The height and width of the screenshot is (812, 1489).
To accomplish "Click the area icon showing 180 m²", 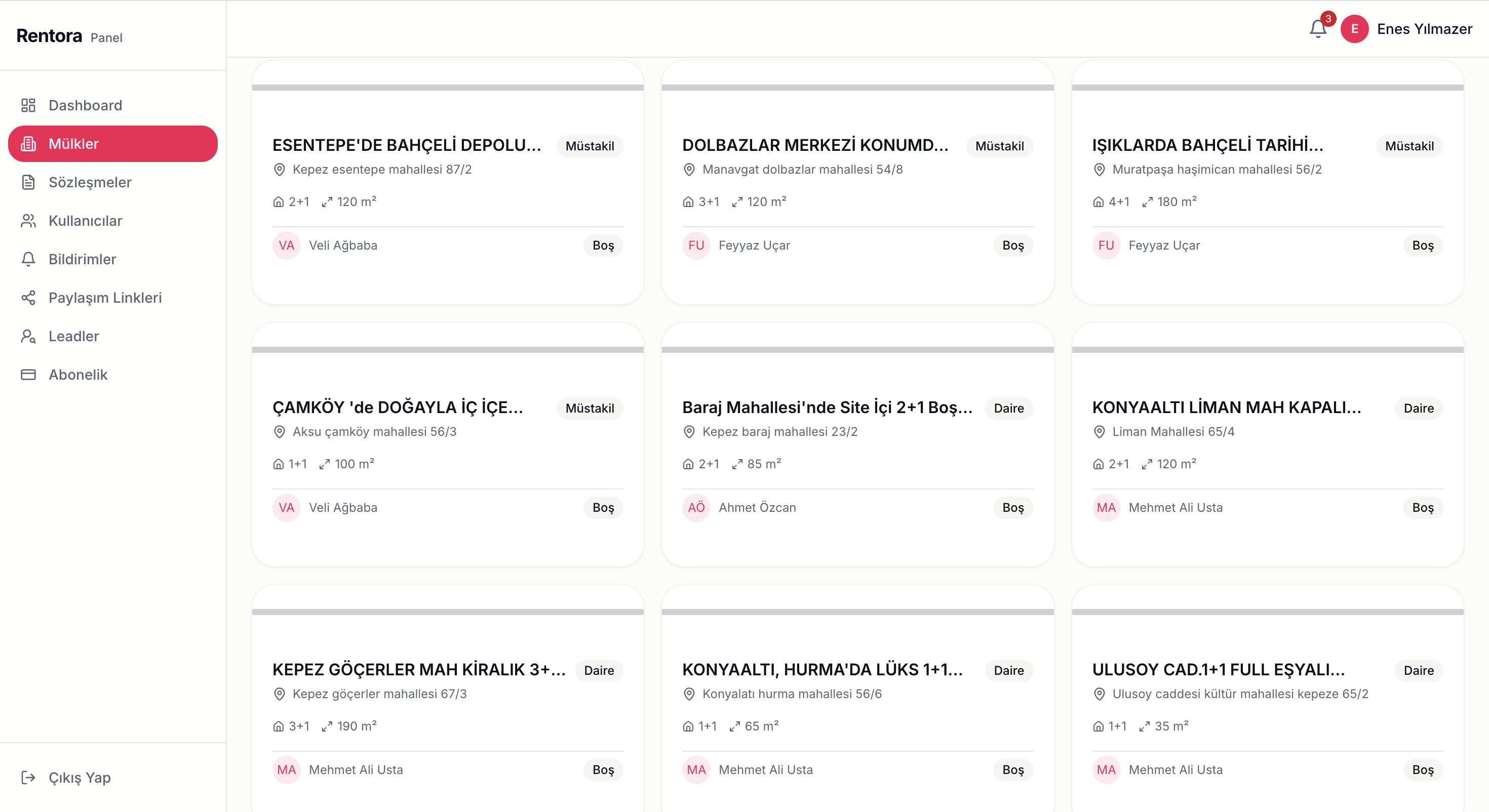I will point(1148,201).
